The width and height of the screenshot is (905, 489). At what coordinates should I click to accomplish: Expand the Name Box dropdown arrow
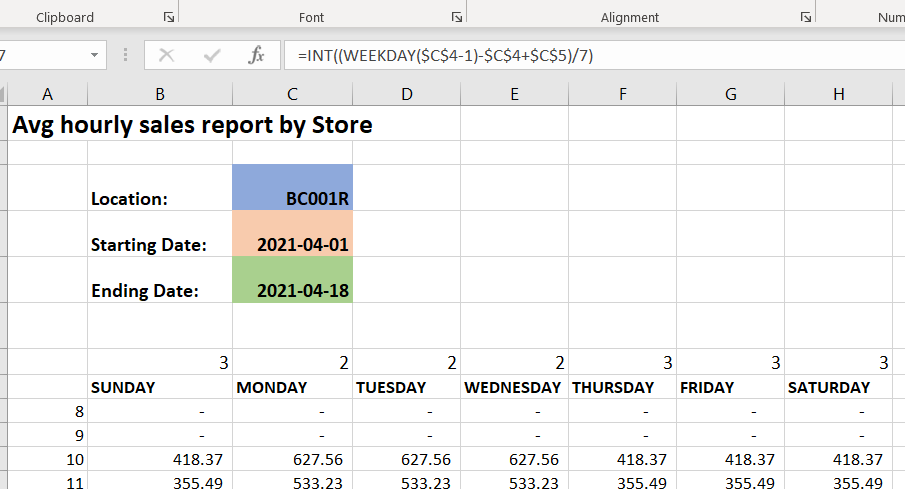95,56
